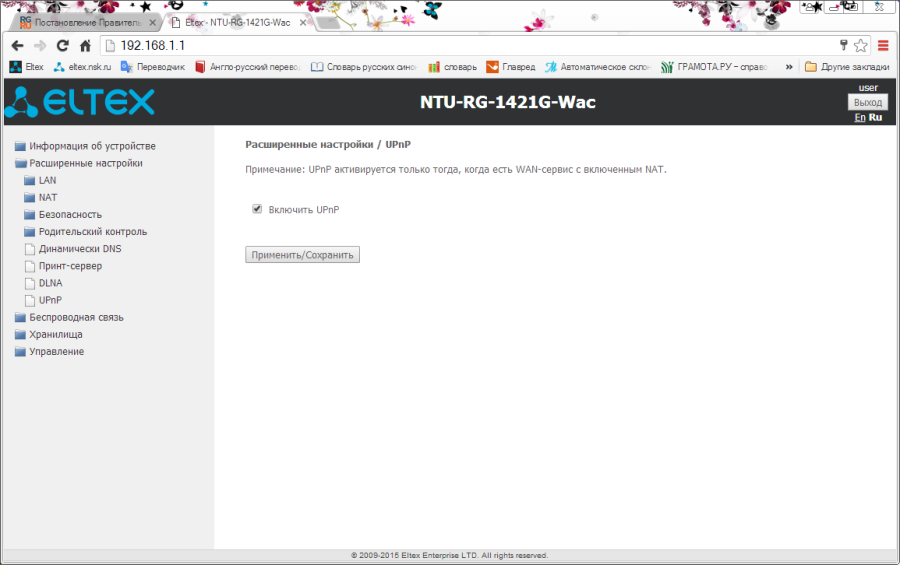Select the Ru language link
This screenshot has height=565, width=900.
(x=875, y=117)
